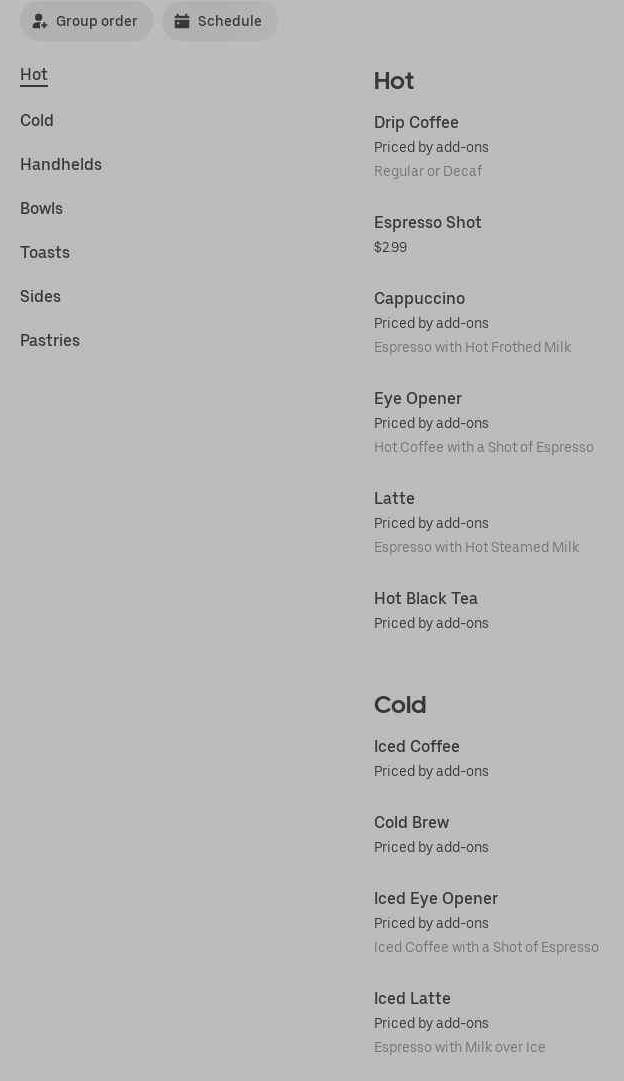
Task: Pick the Latte from Hot drinks
Action: (x=394, y=499)
